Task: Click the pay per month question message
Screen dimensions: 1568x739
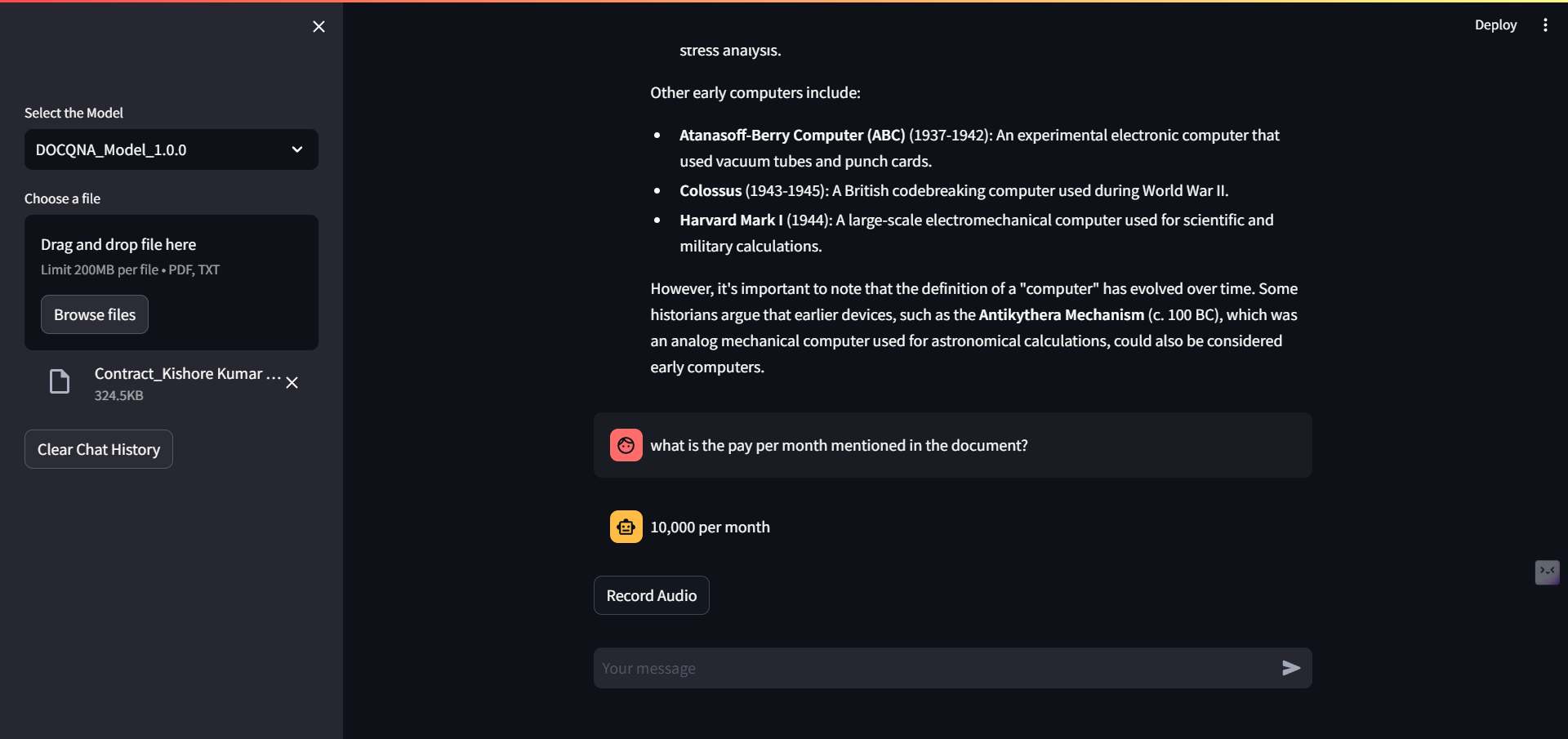Action: 839,445
